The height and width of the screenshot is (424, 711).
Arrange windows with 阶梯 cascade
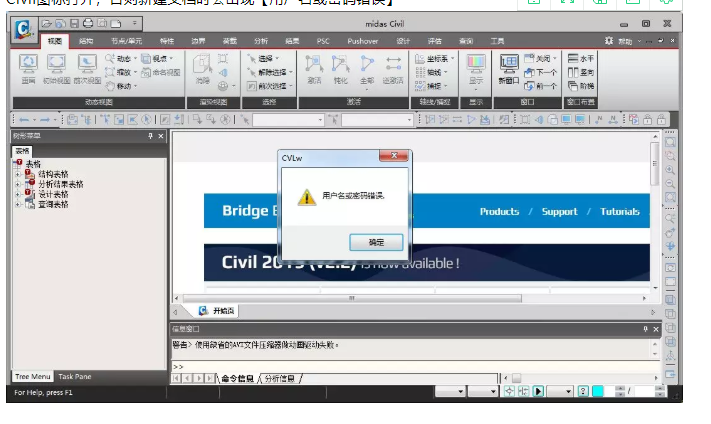click(x=581, y=86)
